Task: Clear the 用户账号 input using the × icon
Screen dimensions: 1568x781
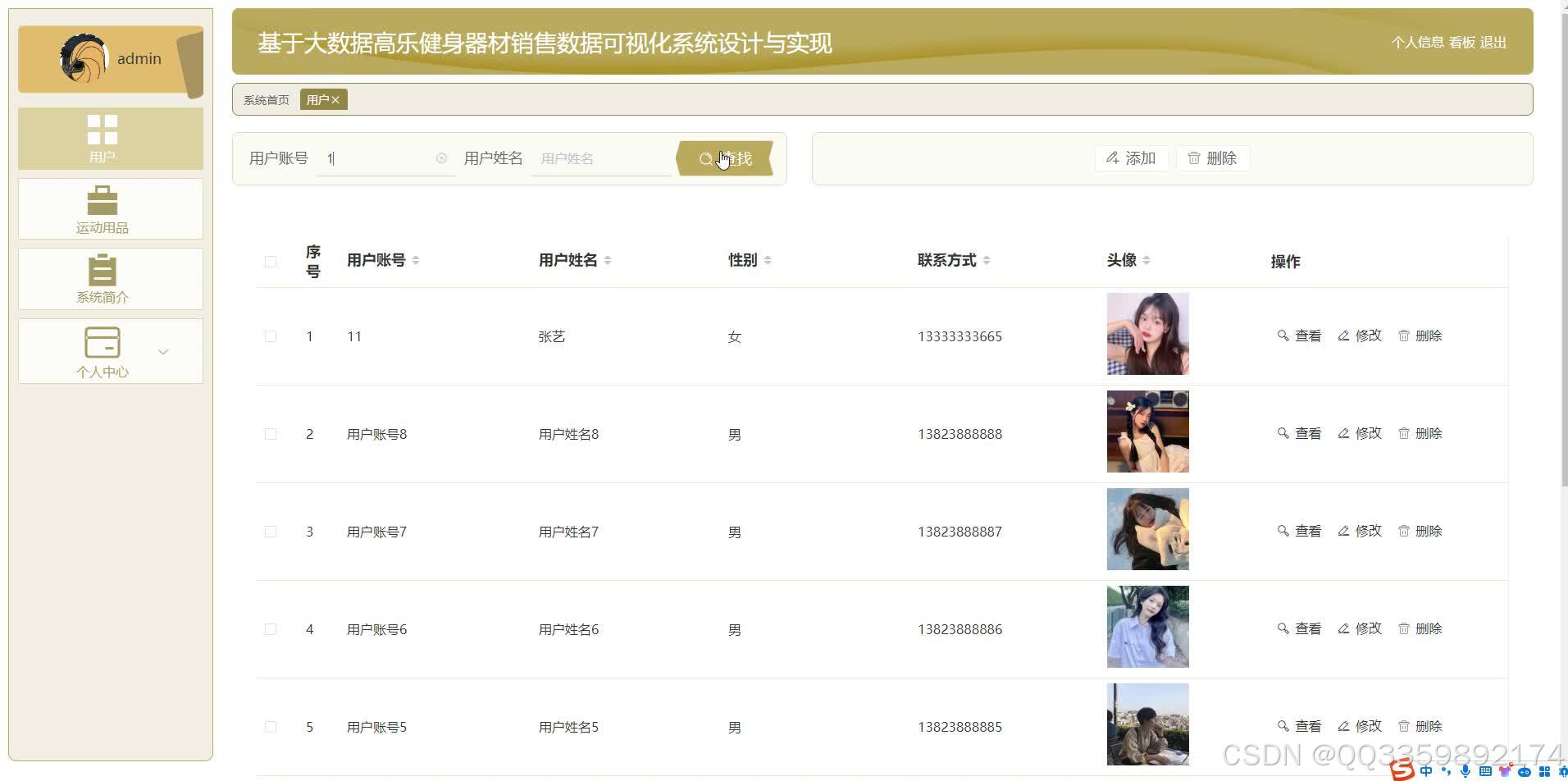Action: 442,158
